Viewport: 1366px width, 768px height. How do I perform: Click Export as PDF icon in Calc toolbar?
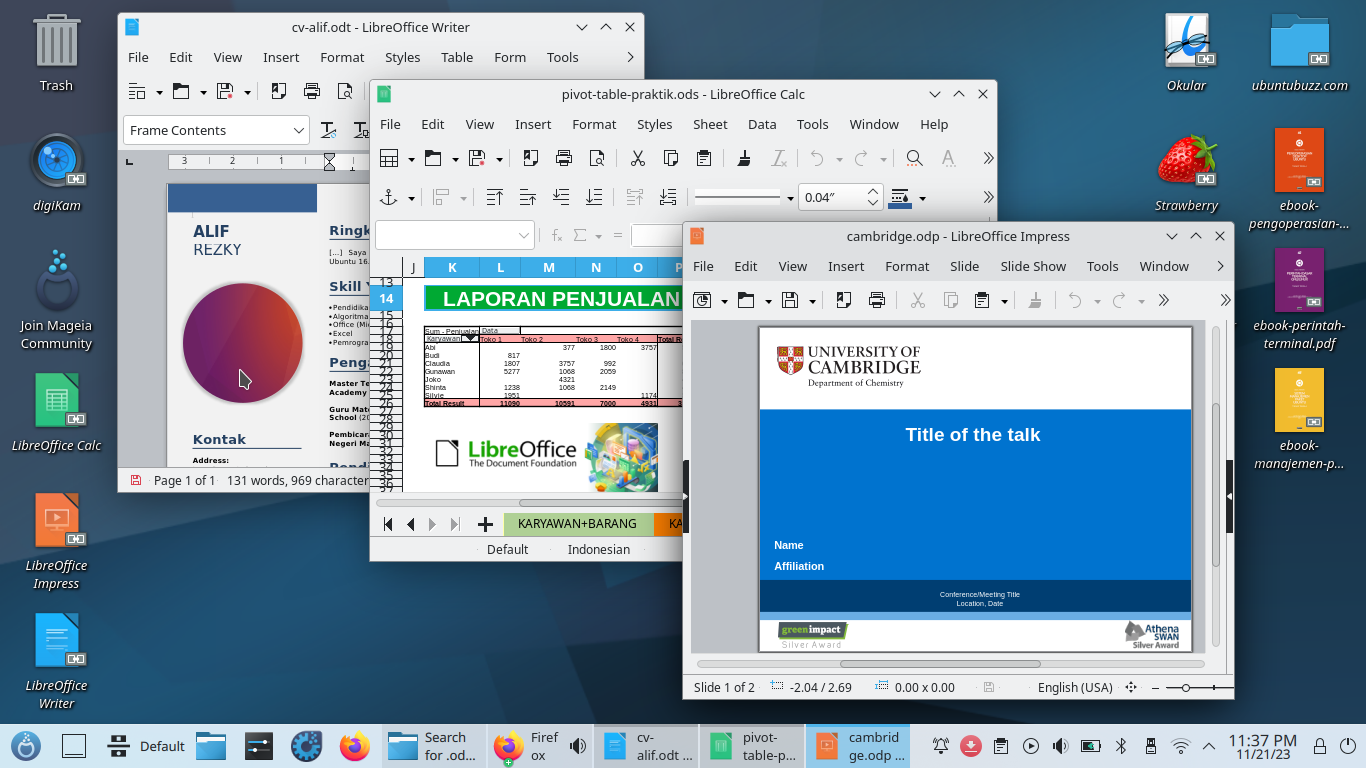coord(530,158)
